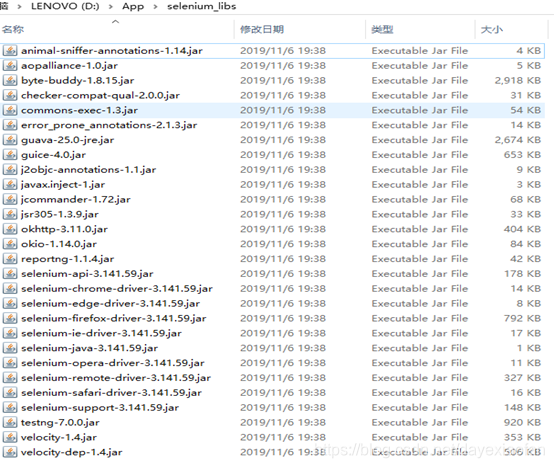The width and height of the screenshot is (554, 468).
Task: Click the date cell of selenium-java-3.141.59.jar
Action: tap(283, 348)
